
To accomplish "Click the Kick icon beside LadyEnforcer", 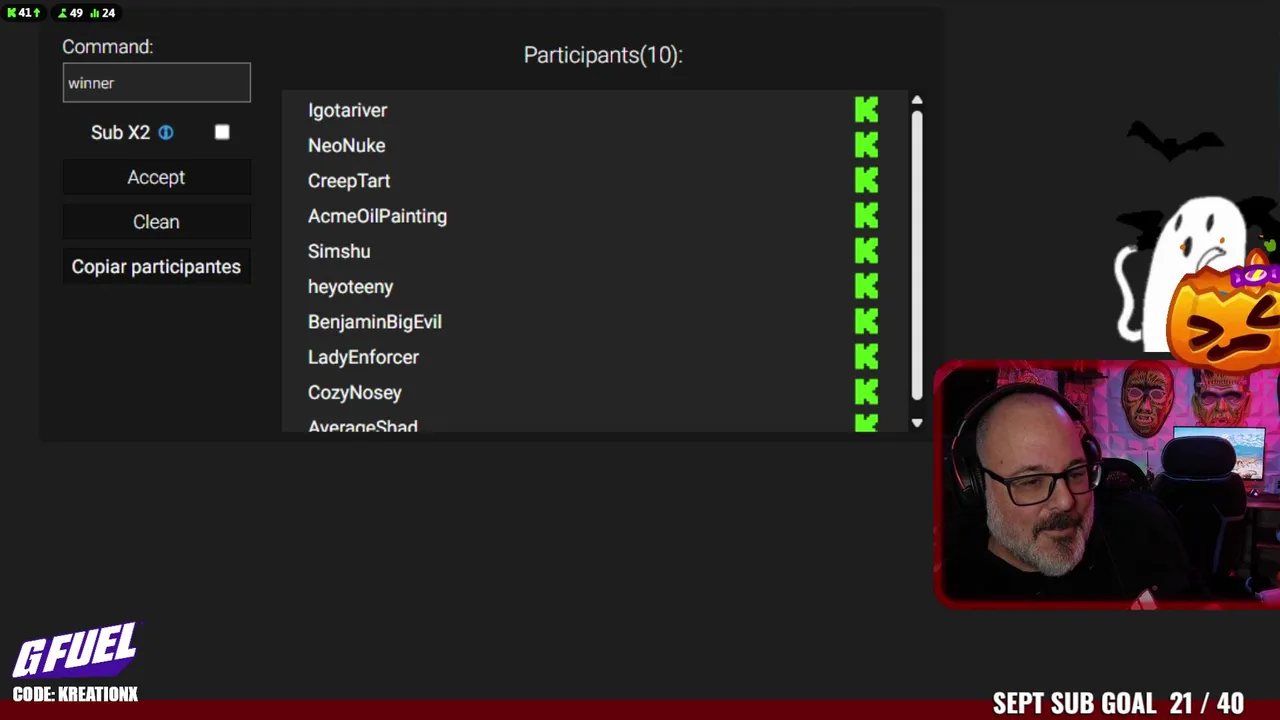I will point(866,357).
